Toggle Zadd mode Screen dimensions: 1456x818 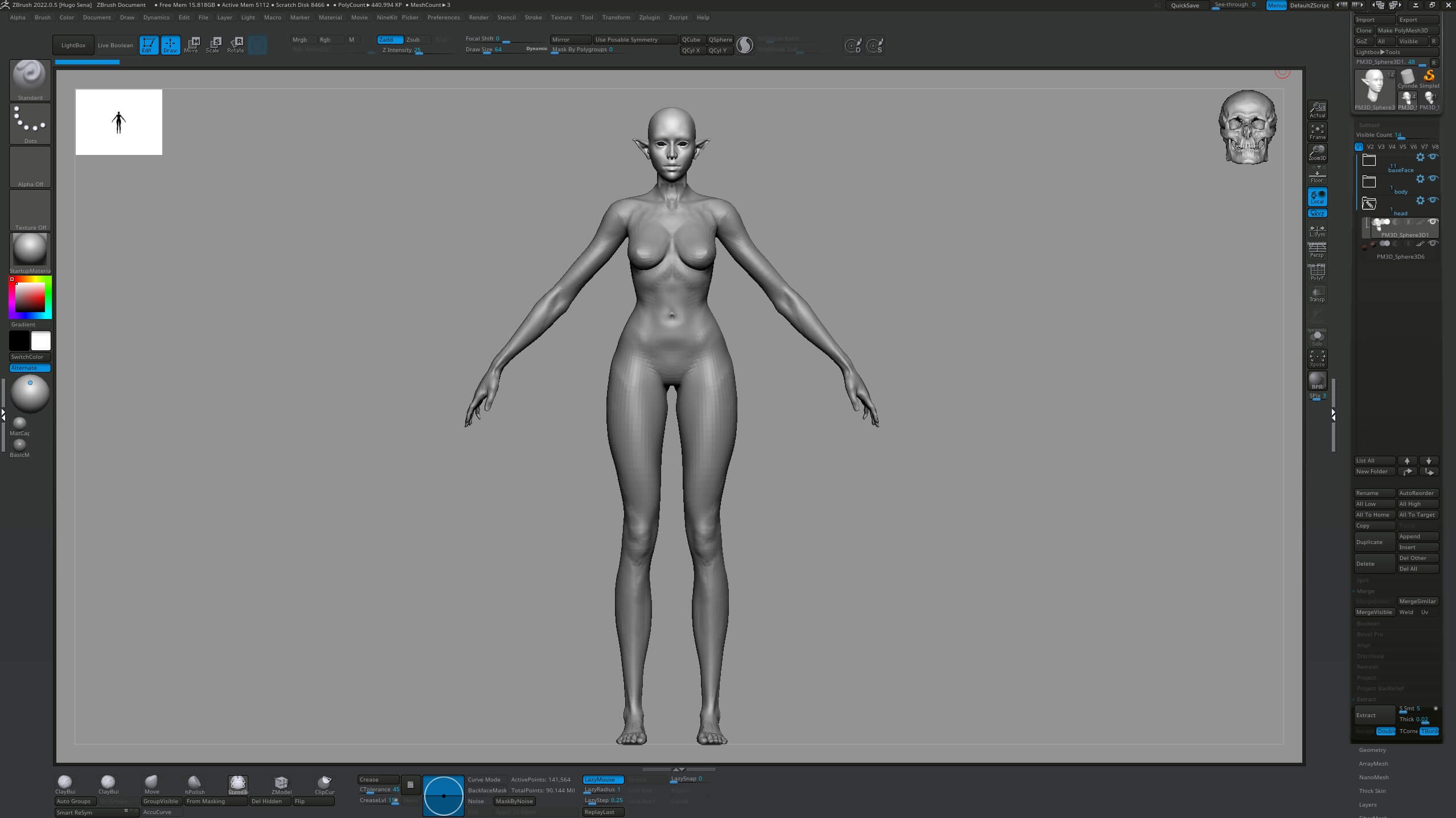390,39
